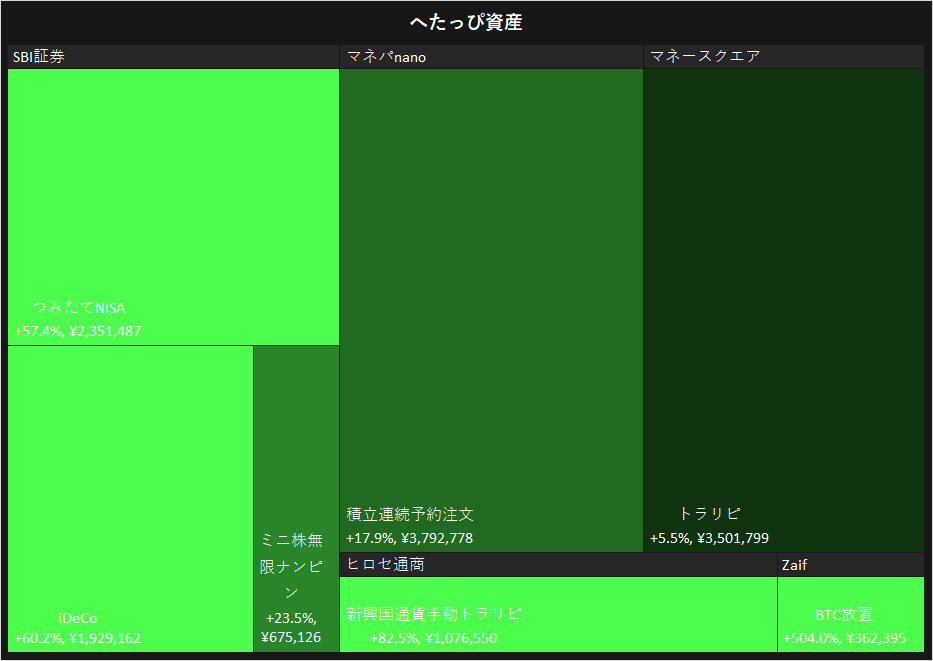Click the +17.9%, ¥3,792,778 value
This screenshot has width=933, height=661.
(409, 538)
